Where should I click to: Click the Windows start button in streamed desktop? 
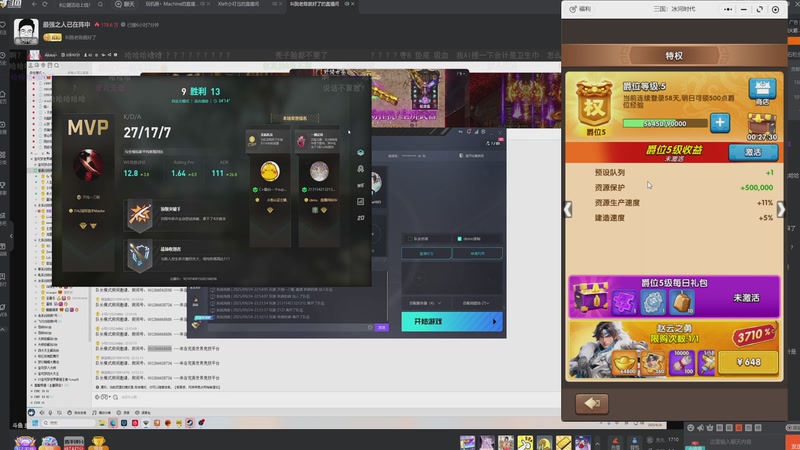(35, 423)
